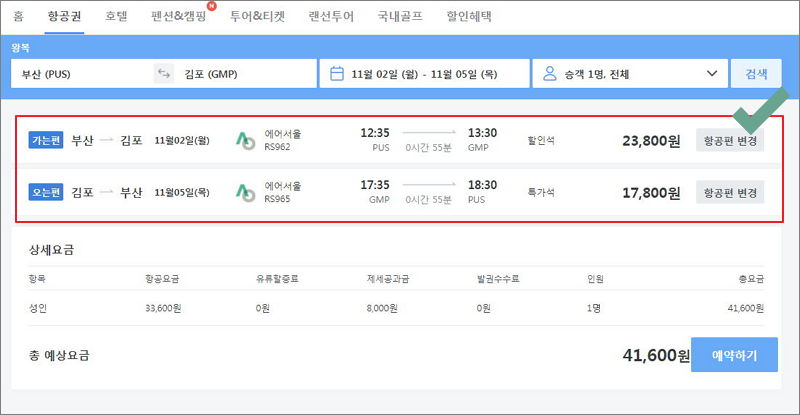Click the 총 예상요금 label
The width and height of the screenshot is (800, 415).
tap(59, 355)
